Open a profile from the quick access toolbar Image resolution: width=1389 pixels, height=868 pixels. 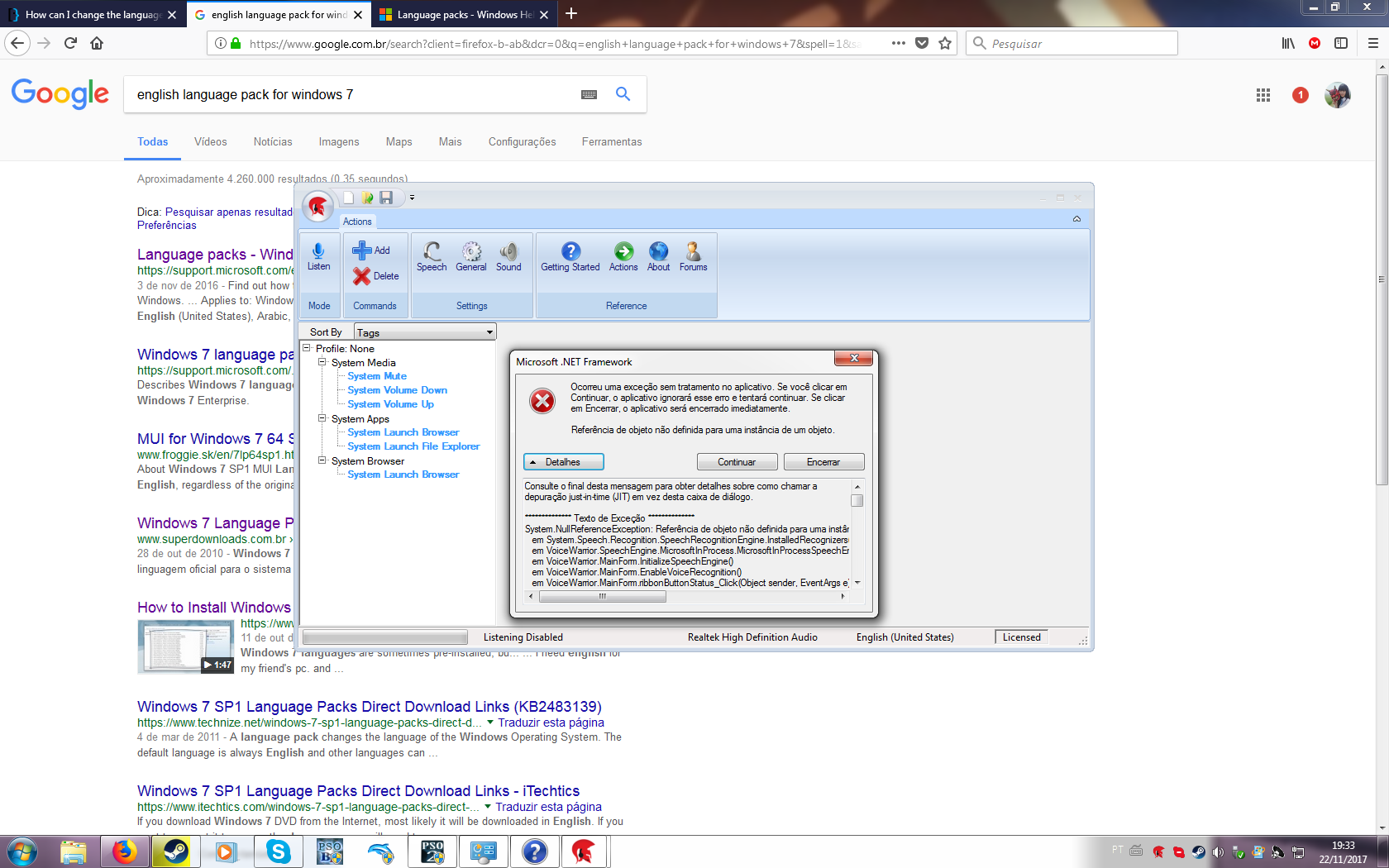[x=367, y=198]
